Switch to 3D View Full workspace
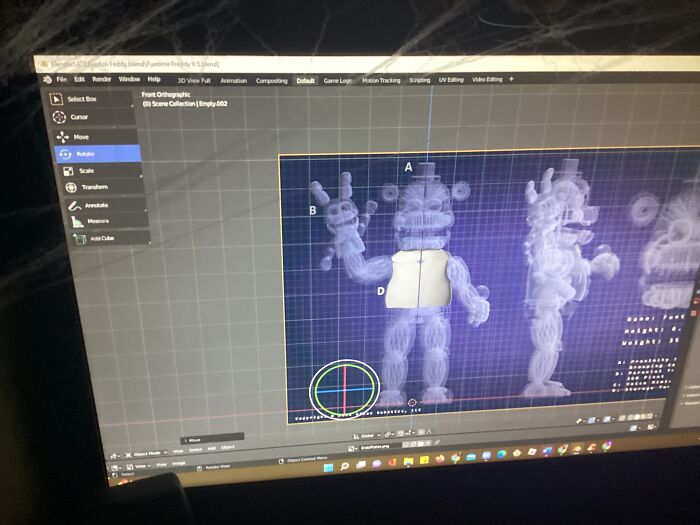The image size is (700, 525). coord(194,81)
